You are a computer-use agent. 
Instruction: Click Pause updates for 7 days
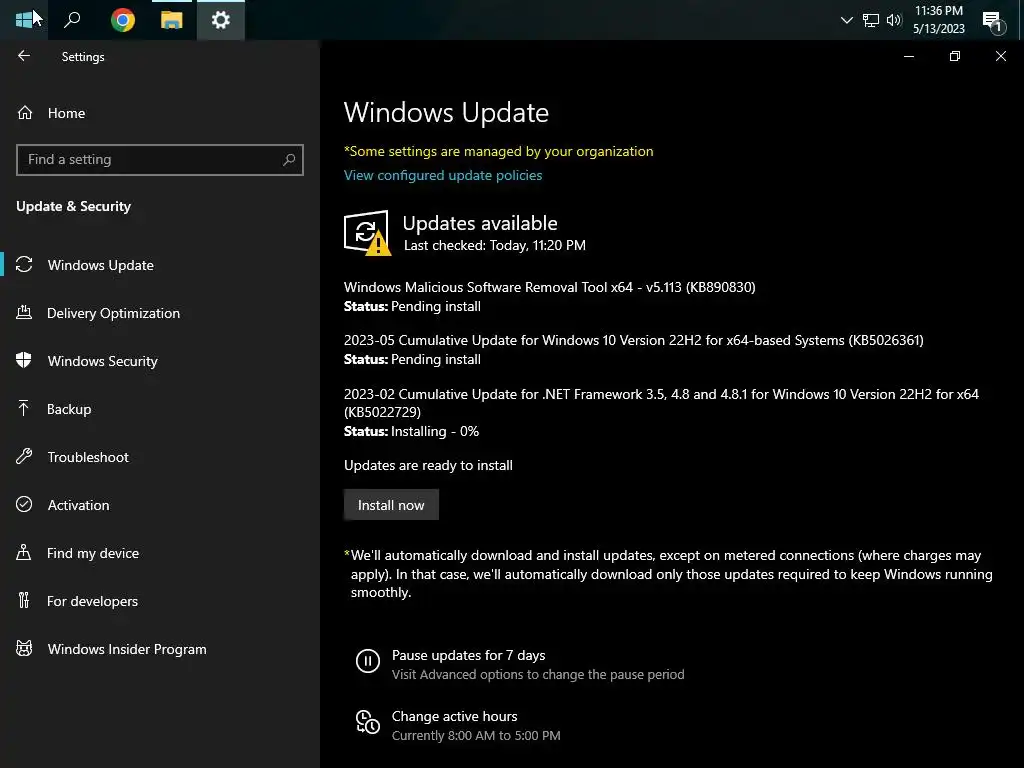pyautogui.click(x=468, y=655)
